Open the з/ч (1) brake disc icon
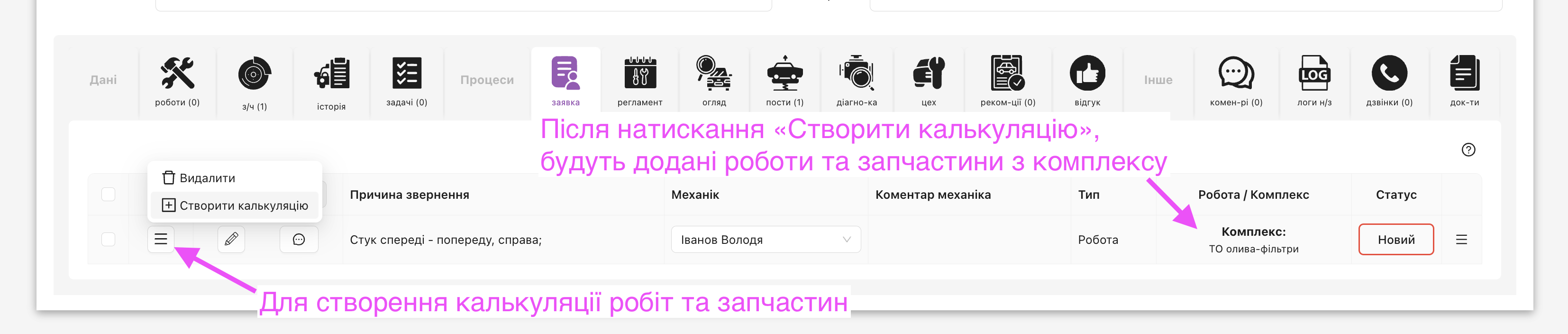 255,75
